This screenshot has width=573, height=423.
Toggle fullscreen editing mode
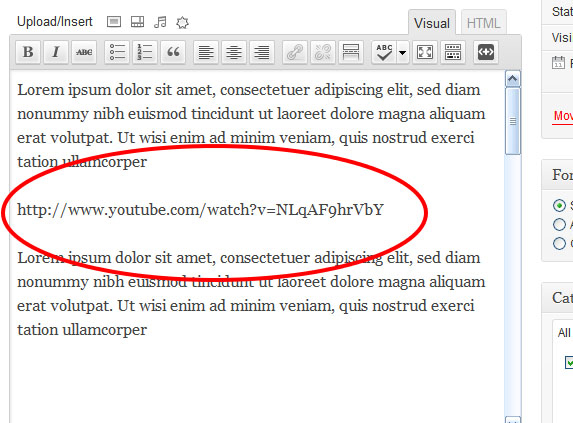point(425,52)
